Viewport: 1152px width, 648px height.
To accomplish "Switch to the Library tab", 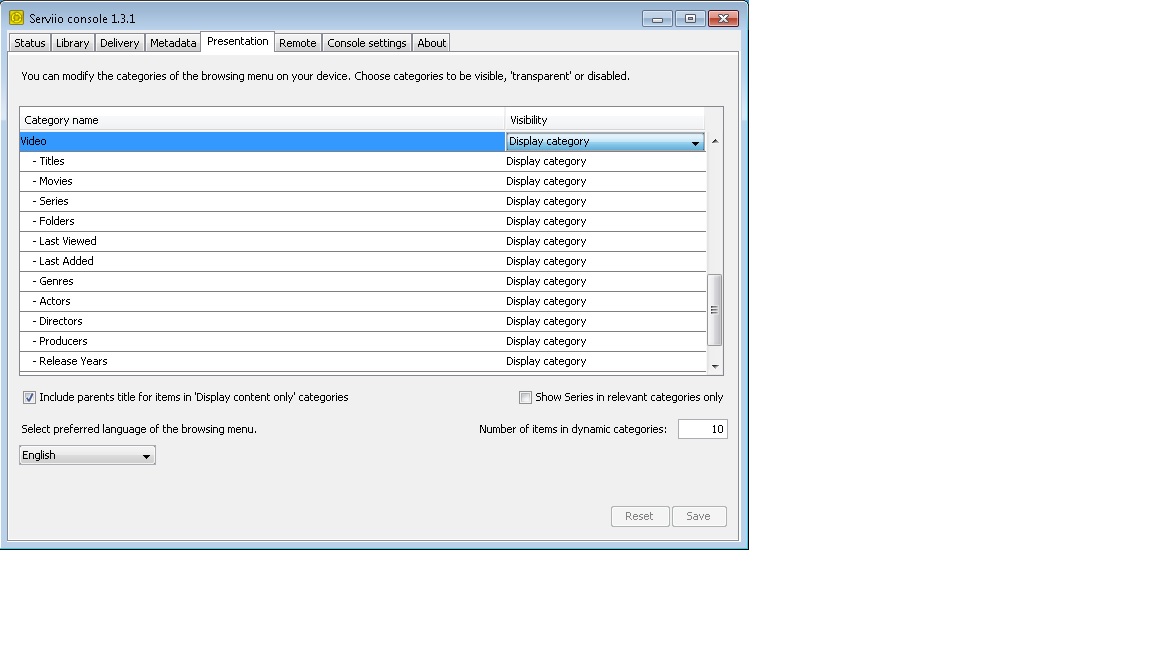I will 72,43.
